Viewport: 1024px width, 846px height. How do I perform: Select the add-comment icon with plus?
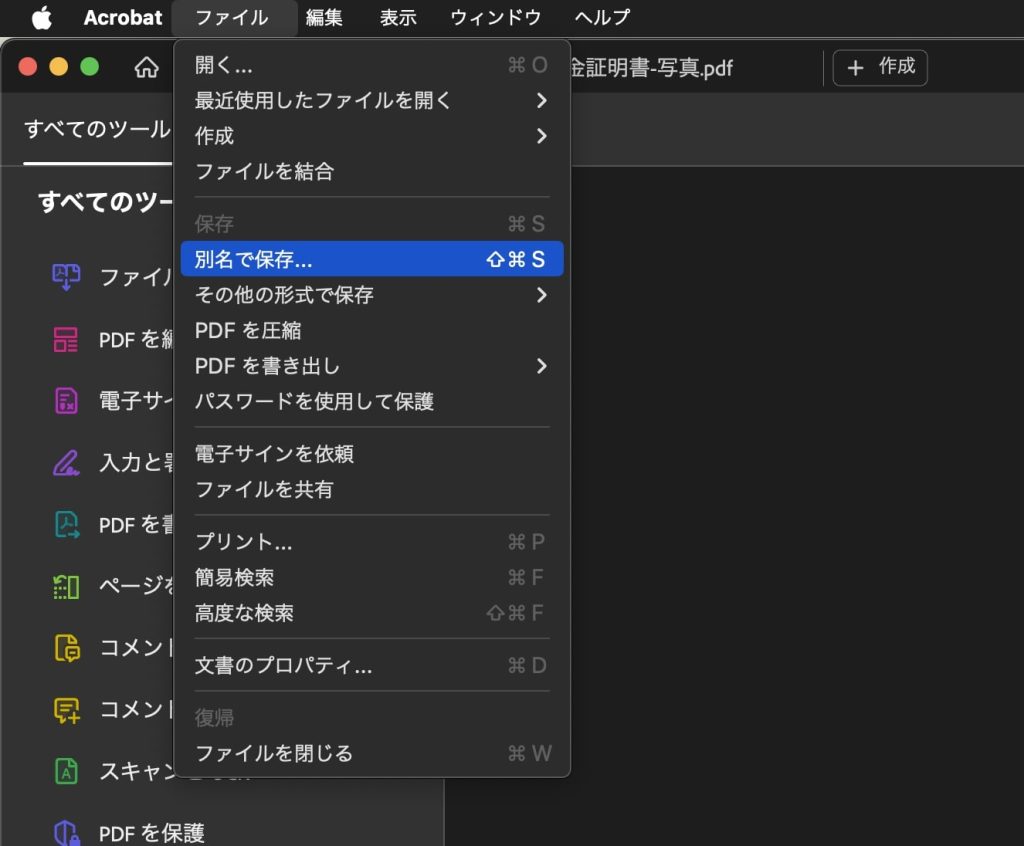(x=67, y=710)
